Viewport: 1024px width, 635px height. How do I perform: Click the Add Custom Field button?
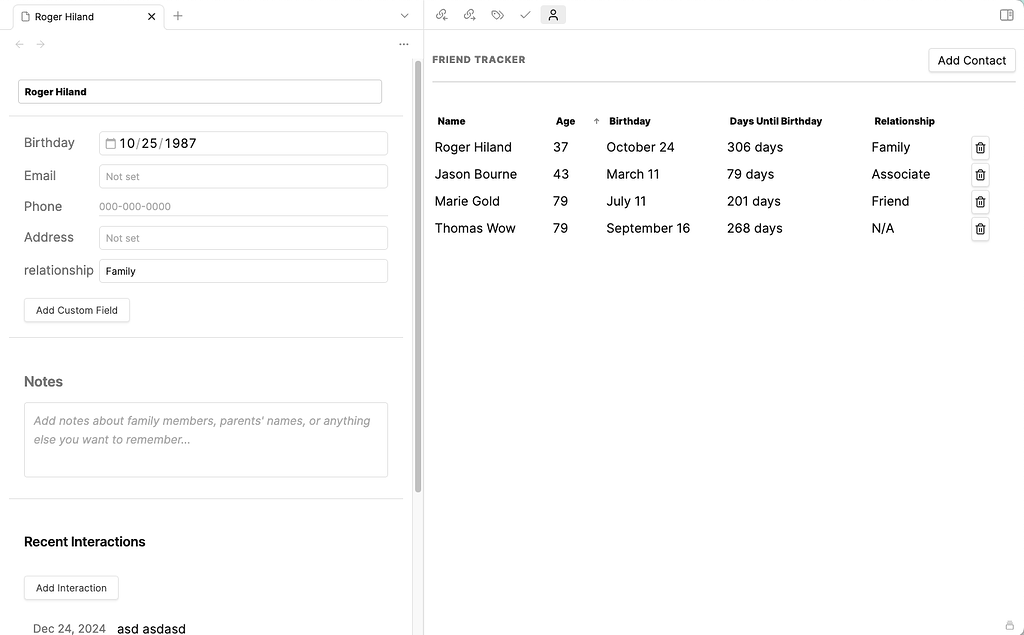click(76, 310)
